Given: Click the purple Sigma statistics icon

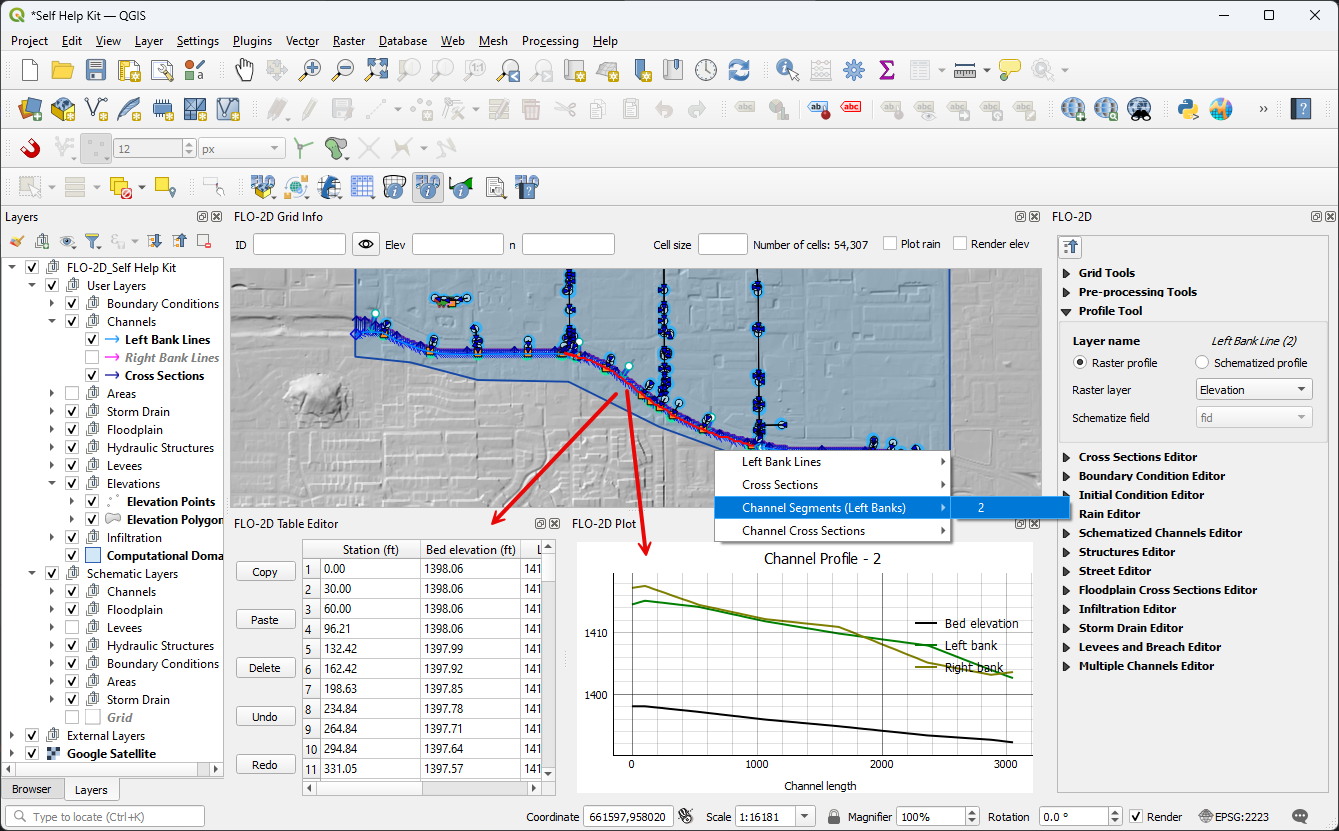Looking at the screenshot, I should 886,70.
